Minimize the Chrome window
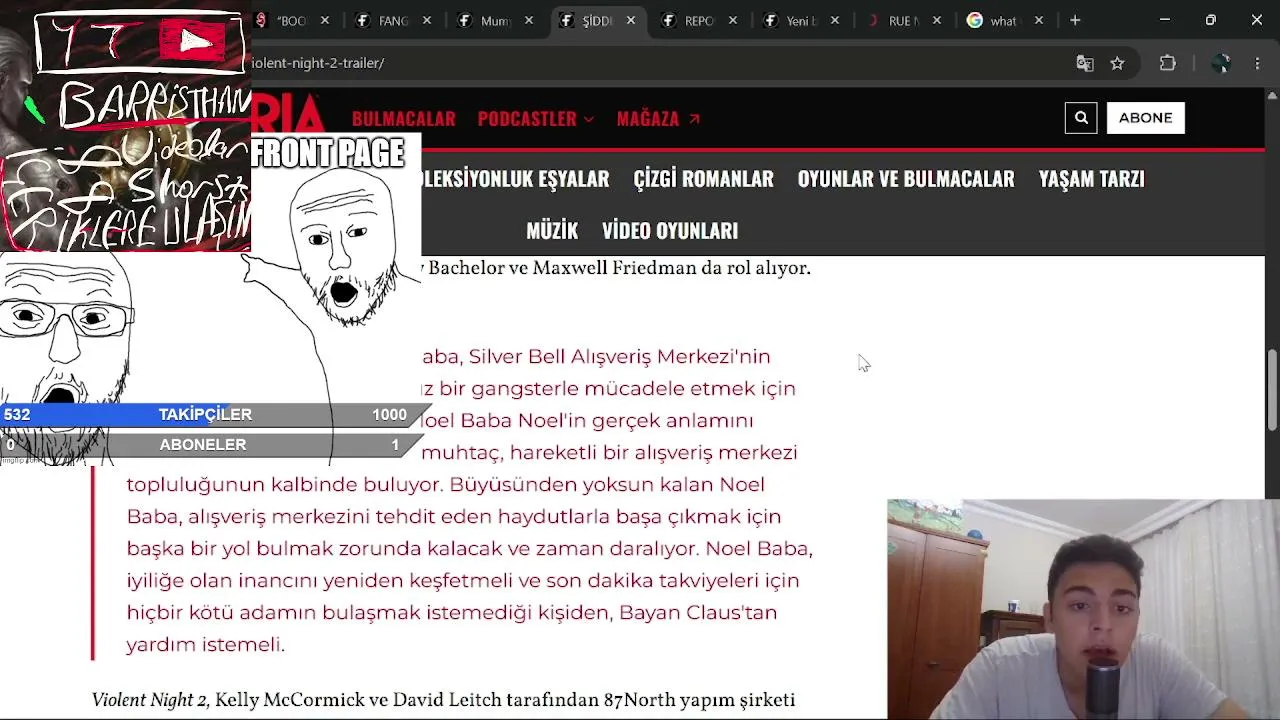 point(1165,20)
